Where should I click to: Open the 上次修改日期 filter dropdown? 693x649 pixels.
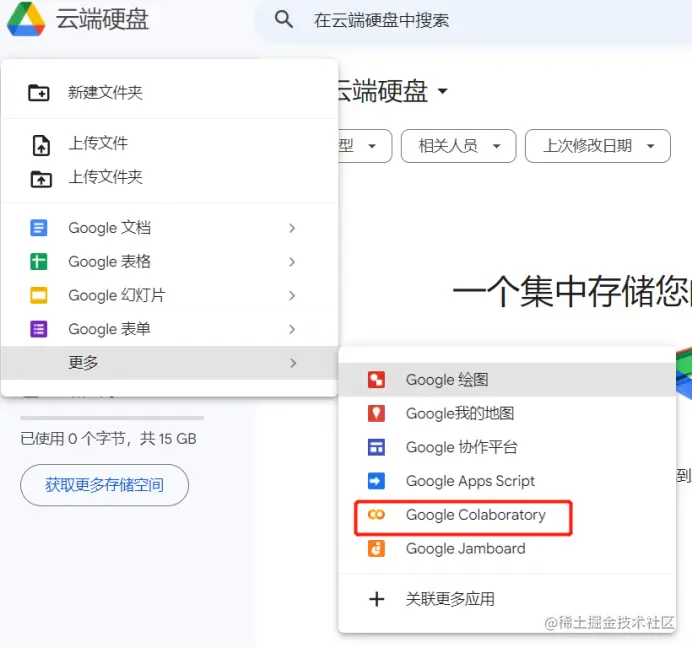tap(598, 146)
